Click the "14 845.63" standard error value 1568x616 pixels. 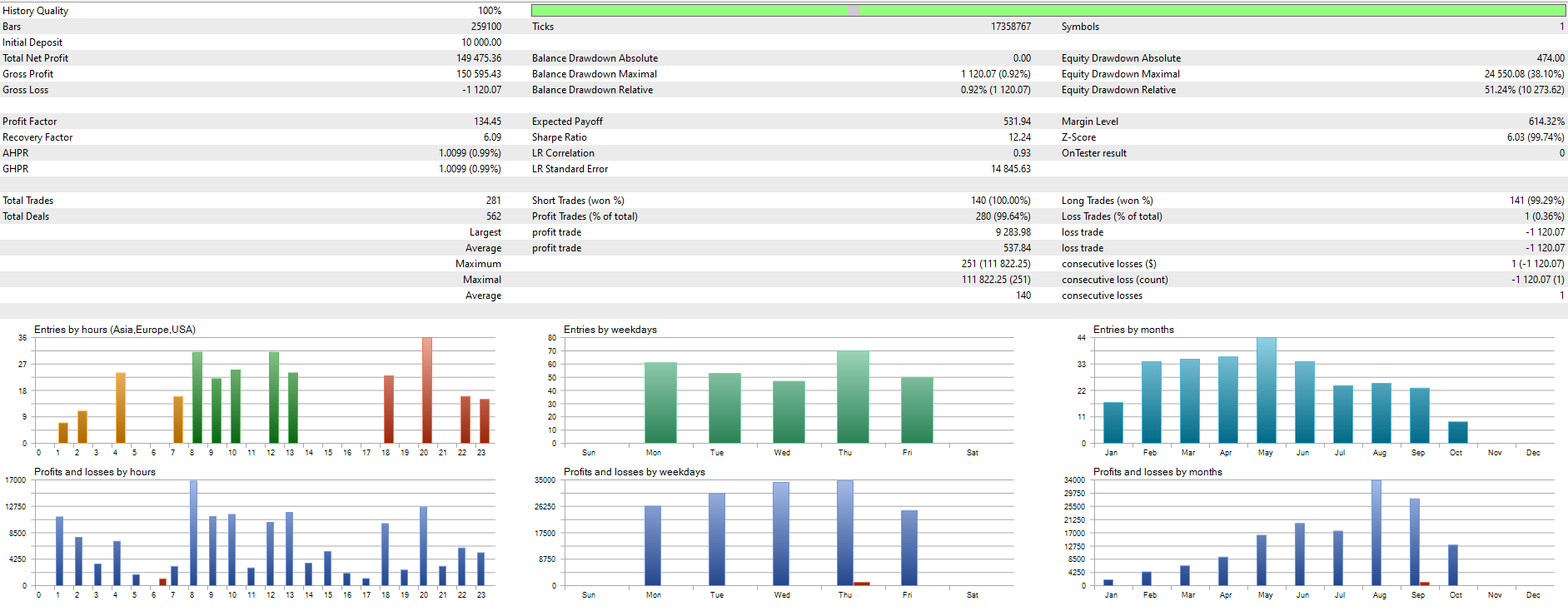click(1011, 169)
